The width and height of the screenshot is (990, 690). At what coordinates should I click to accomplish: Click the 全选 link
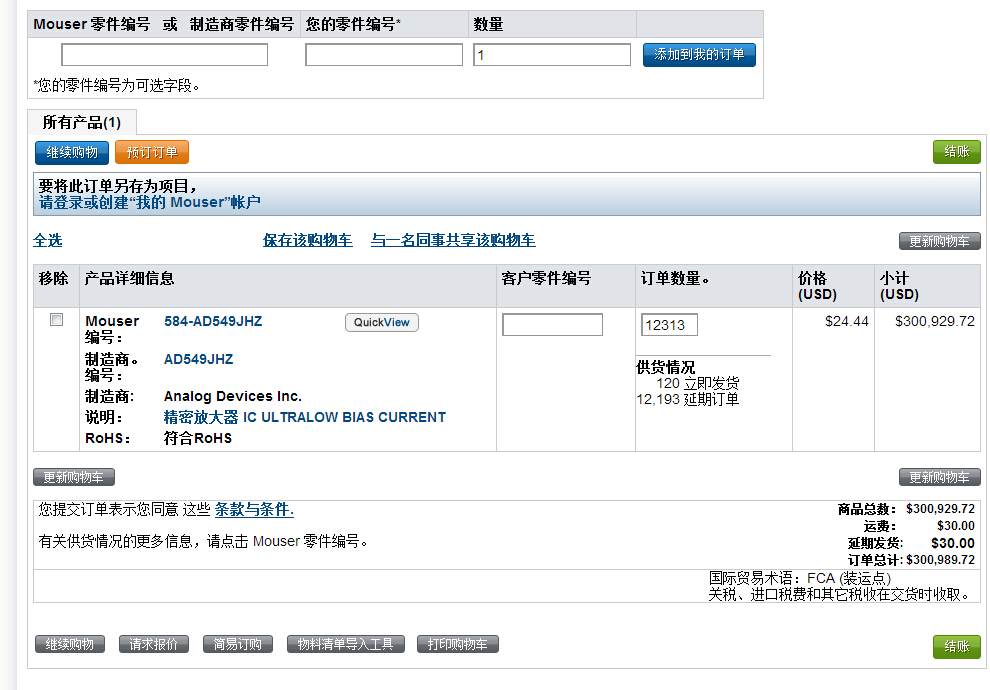click(47, 241)
